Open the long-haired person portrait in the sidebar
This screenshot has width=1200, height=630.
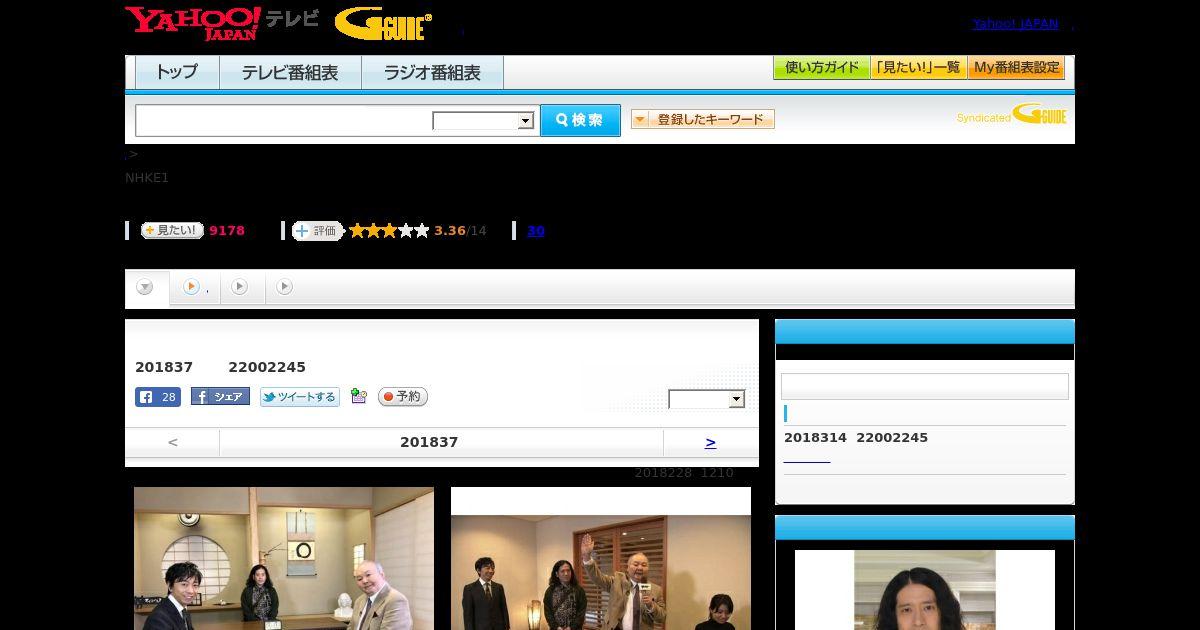tap(925, 590)
